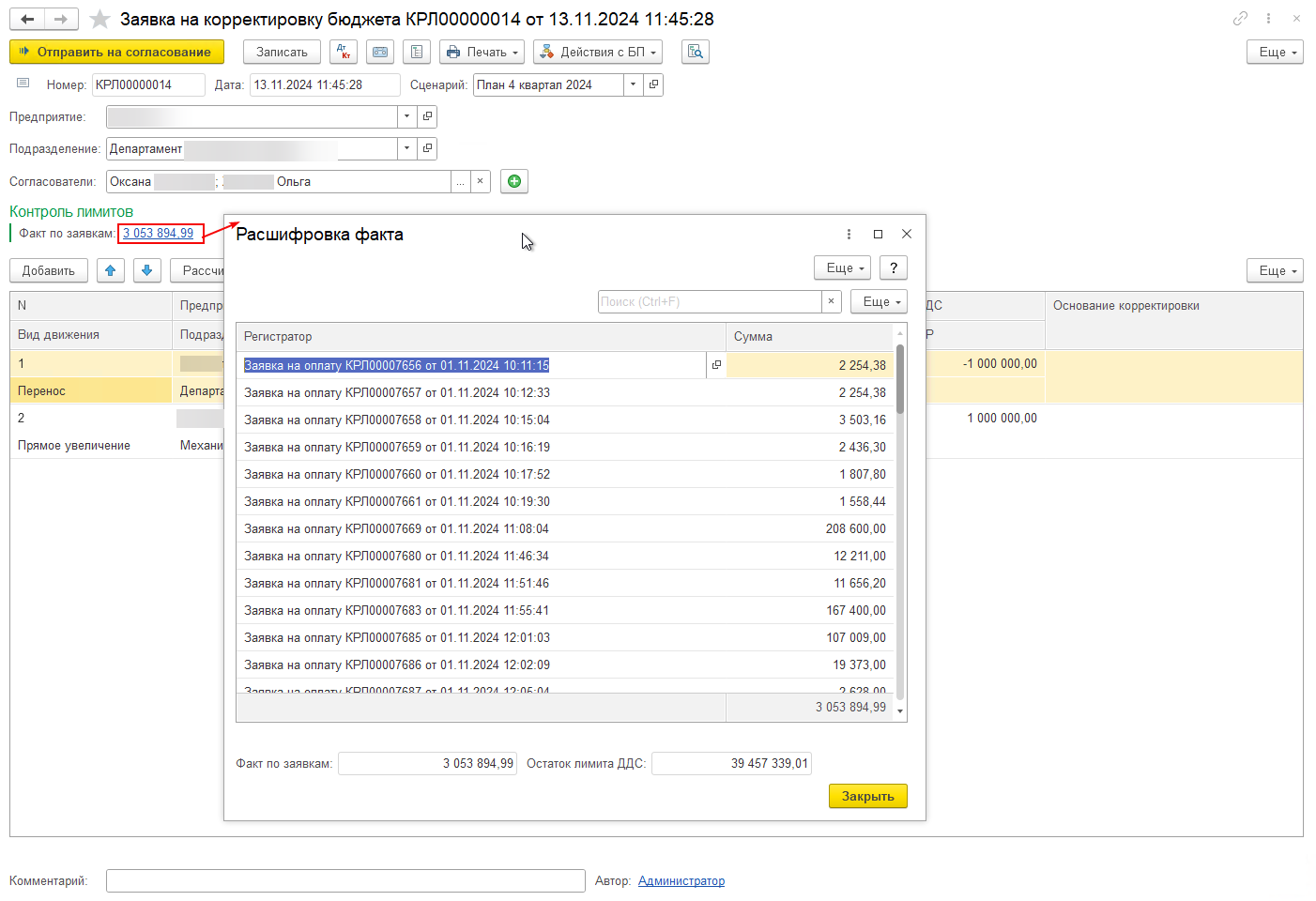This screenshot has height=901, width=1316.
Task: Open the Действия с БП dropdown
Action: click(598, 52)
